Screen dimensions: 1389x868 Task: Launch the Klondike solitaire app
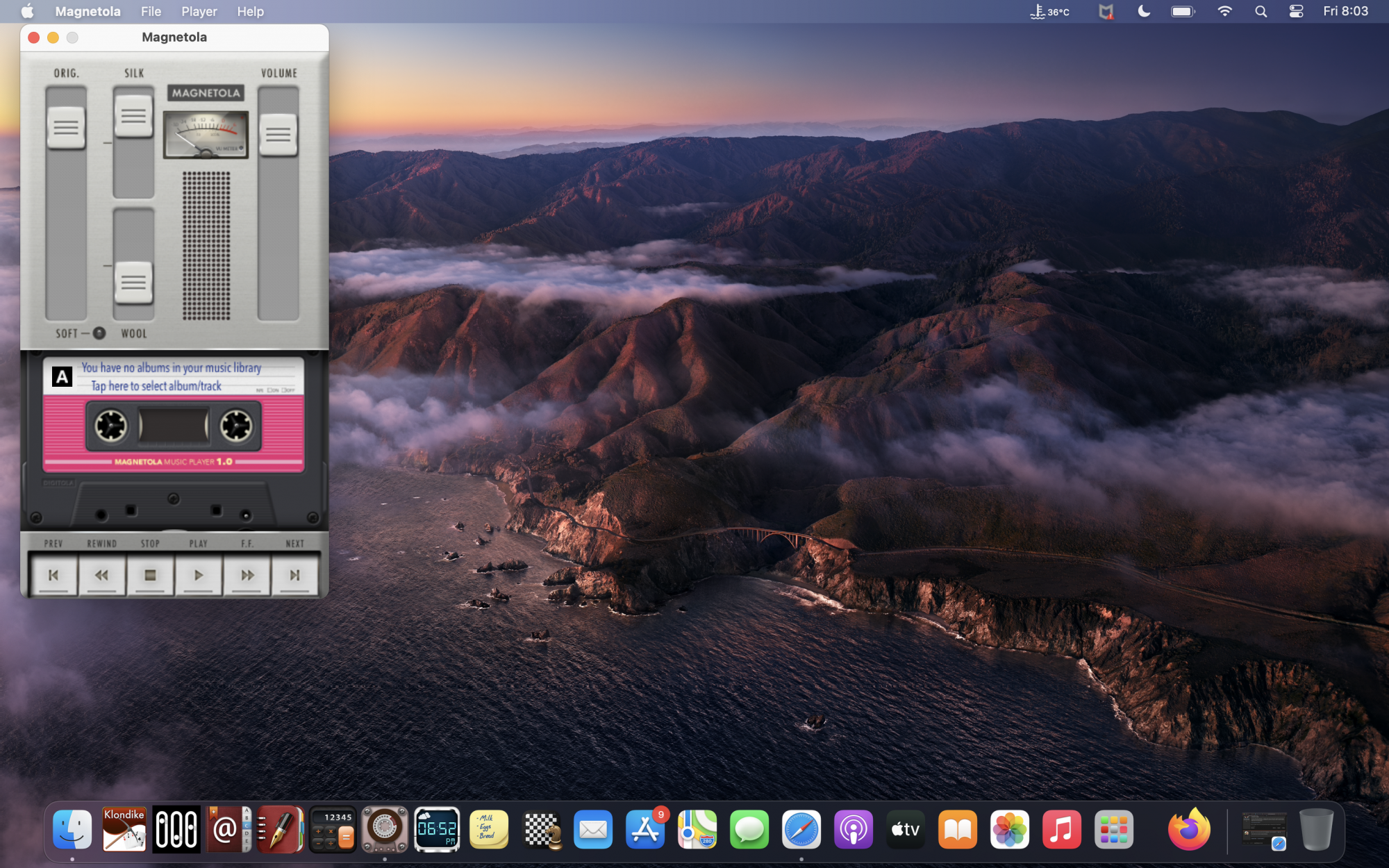pos(124,829)
